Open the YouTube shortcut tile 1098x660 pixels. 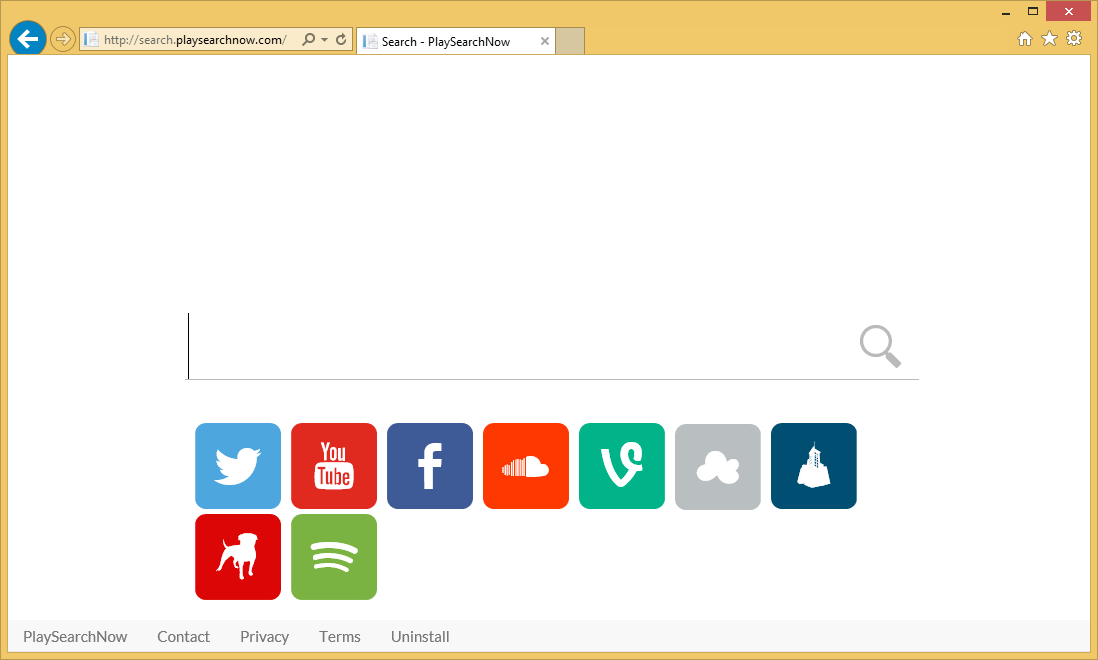pos(334,466)
